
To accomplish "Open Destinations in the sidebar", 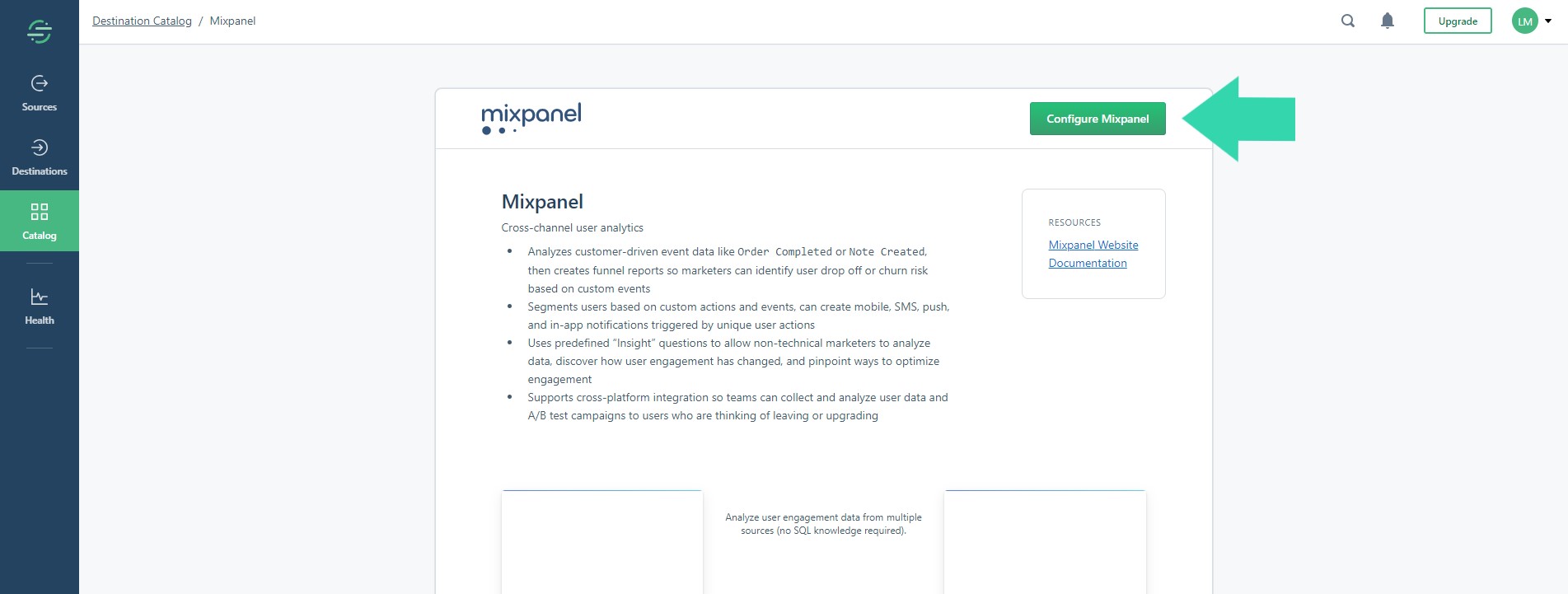I will pos(40,158).
